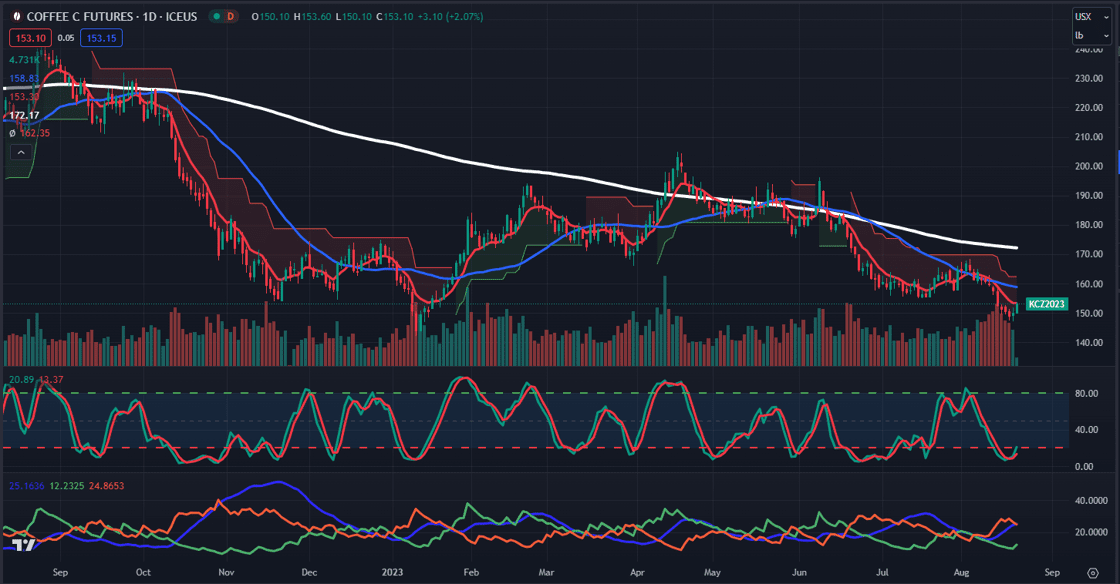This screenshot has height=584, width=1120.
Task: Click the high price H153.60
Action: point(312,16)
